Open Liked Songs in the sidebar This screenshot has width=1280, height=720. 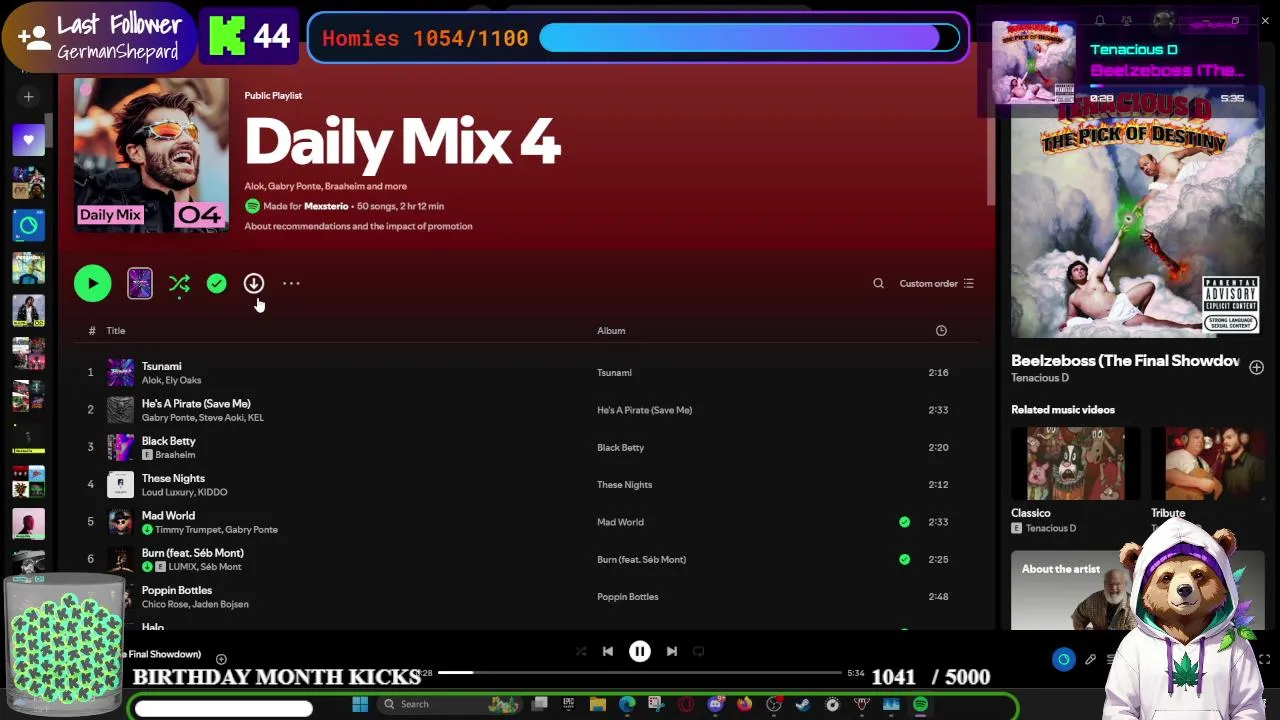(29, 140)
